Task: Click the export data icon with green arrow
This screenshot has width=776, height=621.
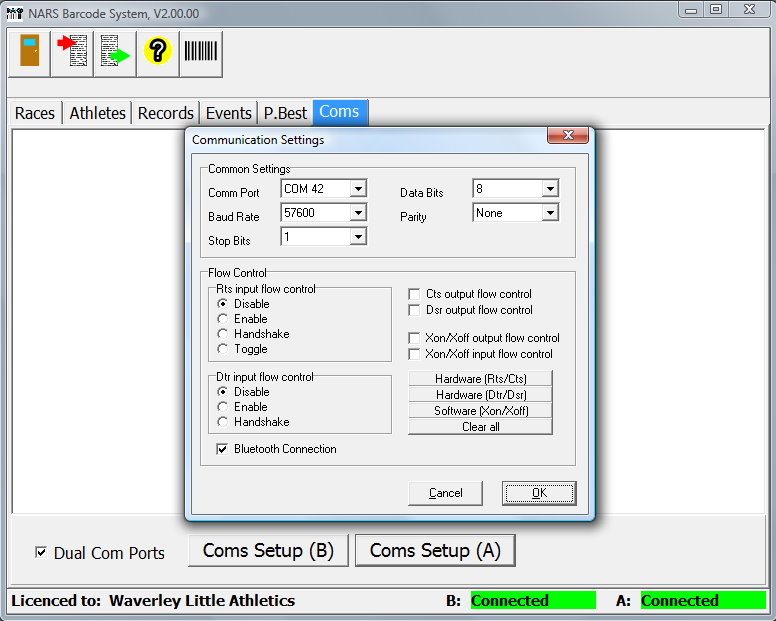Action: [115, 53]
